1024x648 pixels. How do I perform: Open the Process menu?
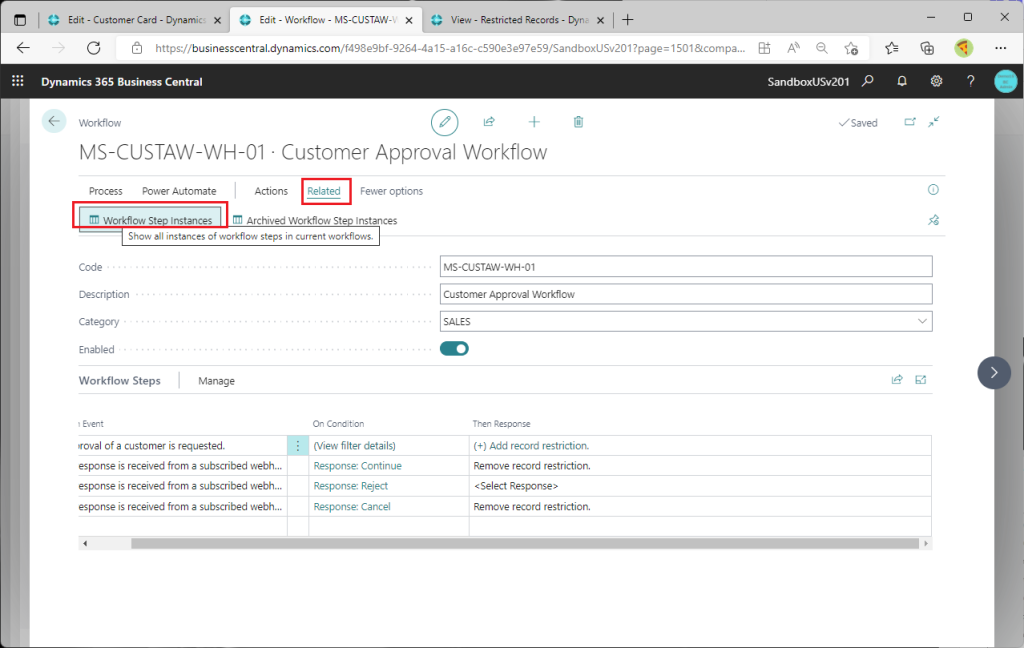click(105, 191)
